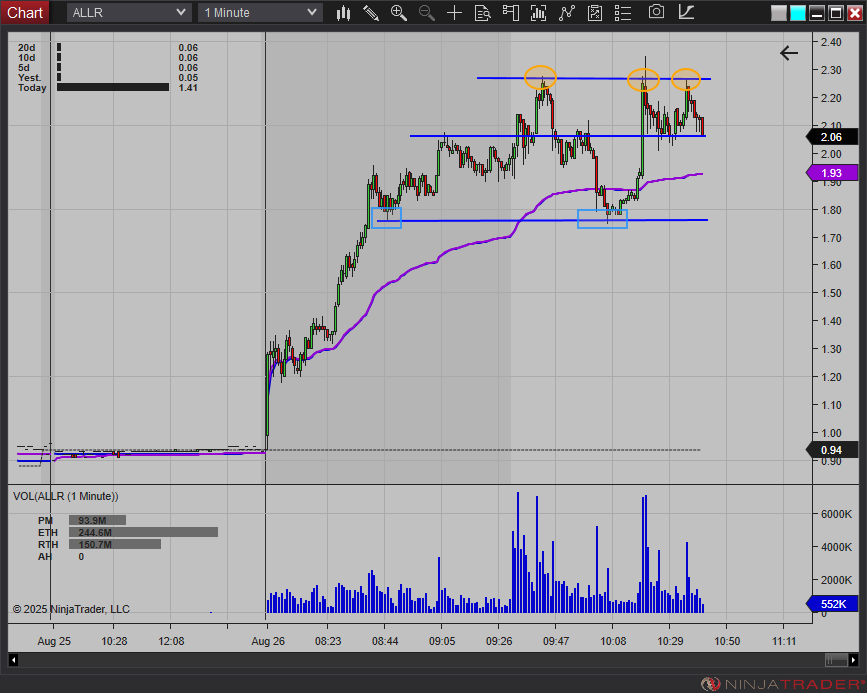
Task: Click the zoom in magnifier
Action: [x=399, y=13]
